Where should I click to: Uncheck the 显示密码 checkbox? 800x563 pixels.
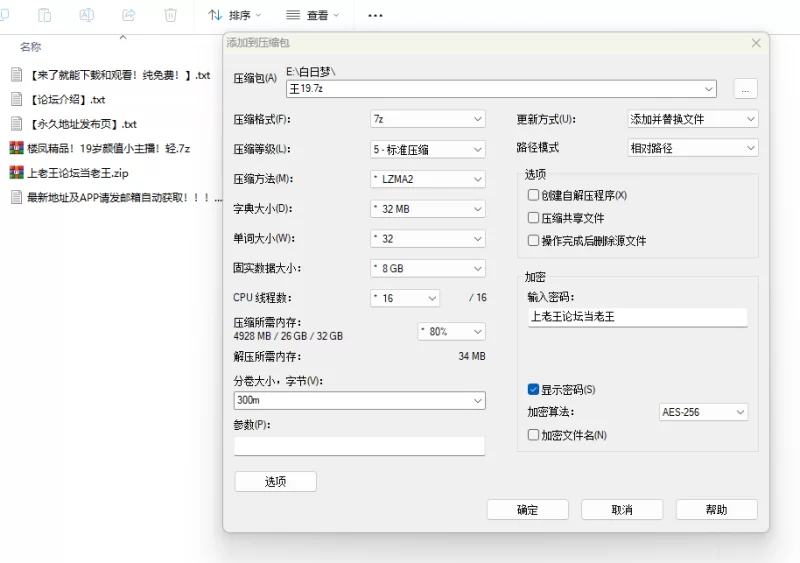click(x=533, y=389)
